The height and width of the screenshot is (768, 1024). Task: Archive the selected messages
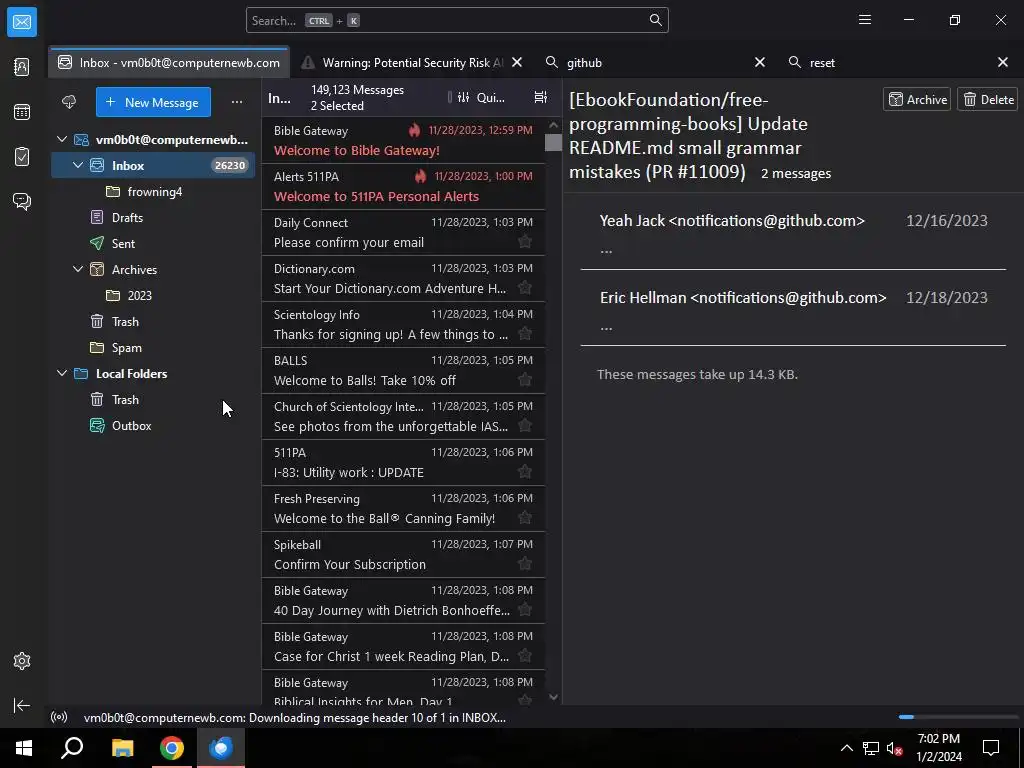point(917,99)
